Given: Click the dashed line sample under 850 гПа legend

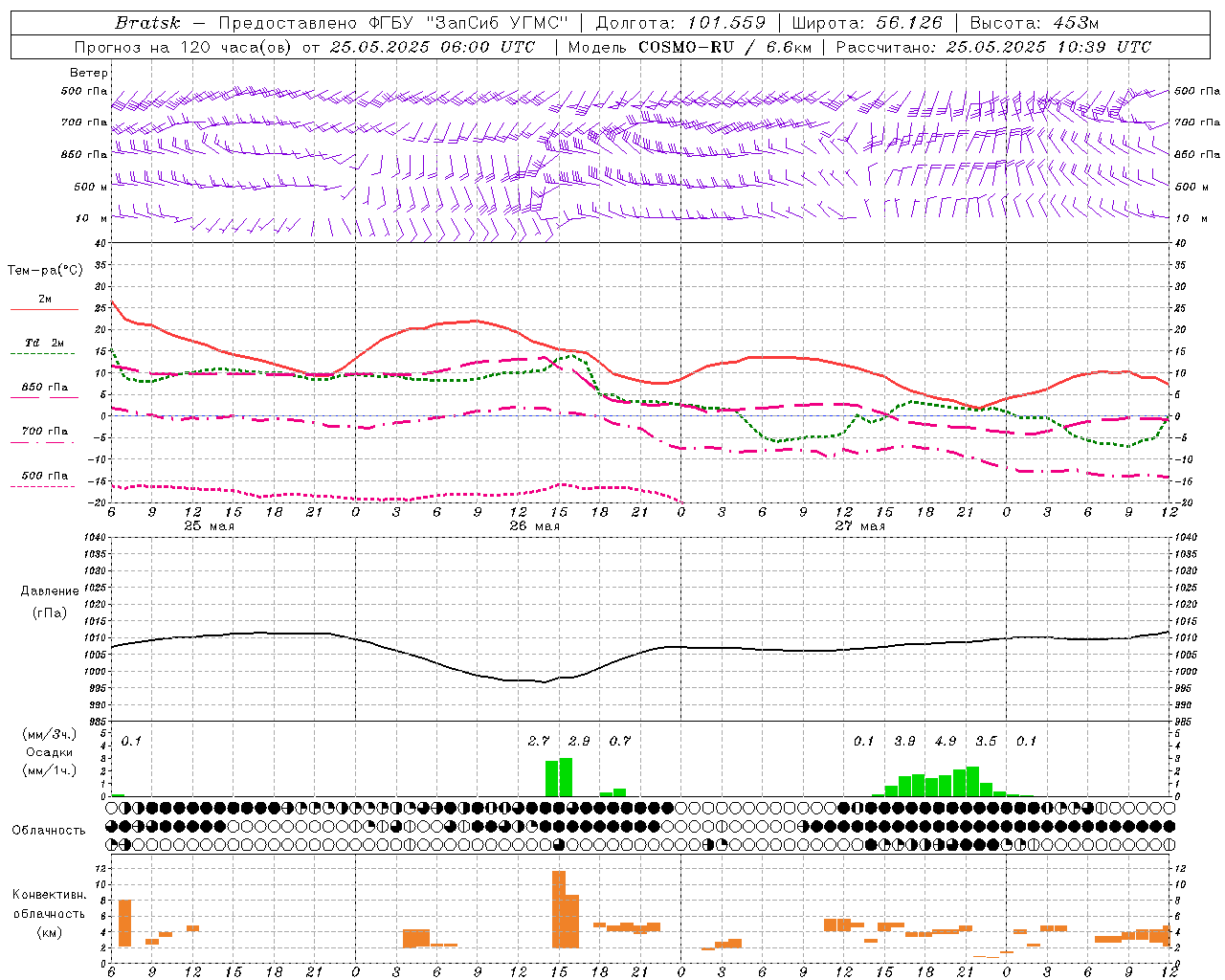Looking at the screenshot, I should point(44,397).
